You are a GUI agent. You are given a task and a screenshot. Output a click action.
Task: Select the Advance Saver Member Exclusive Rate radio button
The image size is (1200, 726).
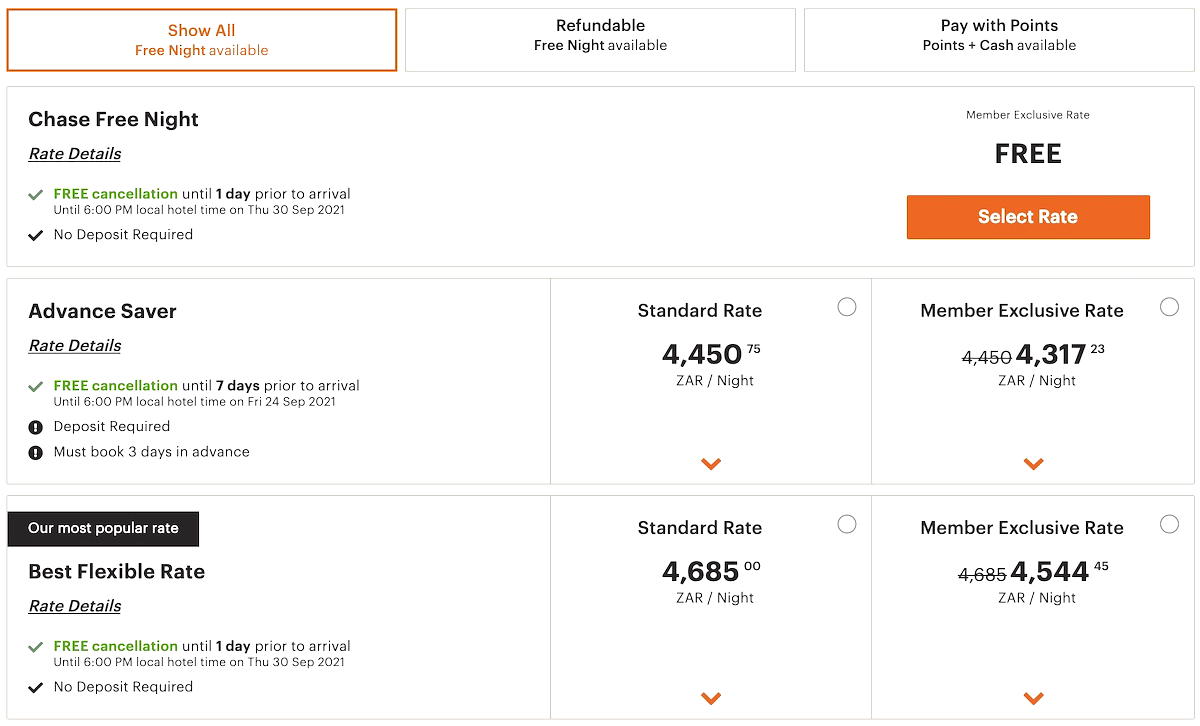[1169, 307]
